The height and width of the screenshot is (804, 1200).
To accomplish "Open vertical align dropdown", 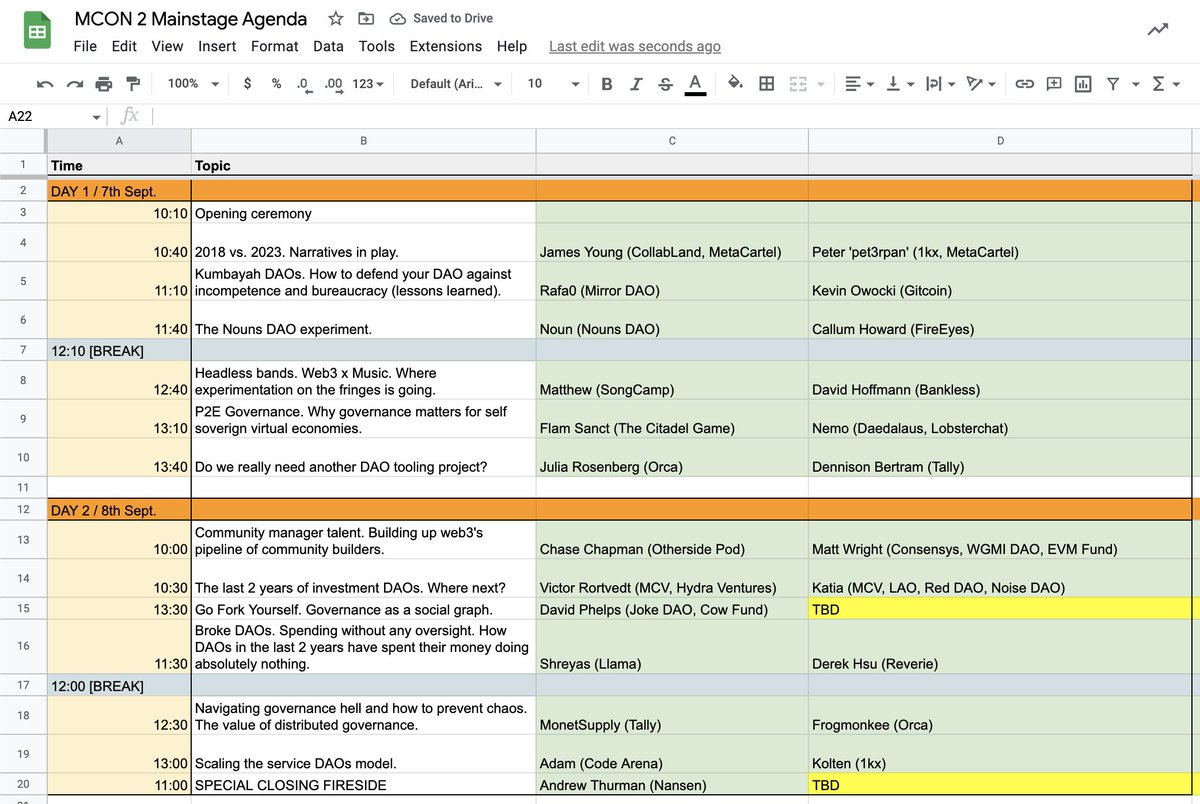I will click(x=901, y=84).
